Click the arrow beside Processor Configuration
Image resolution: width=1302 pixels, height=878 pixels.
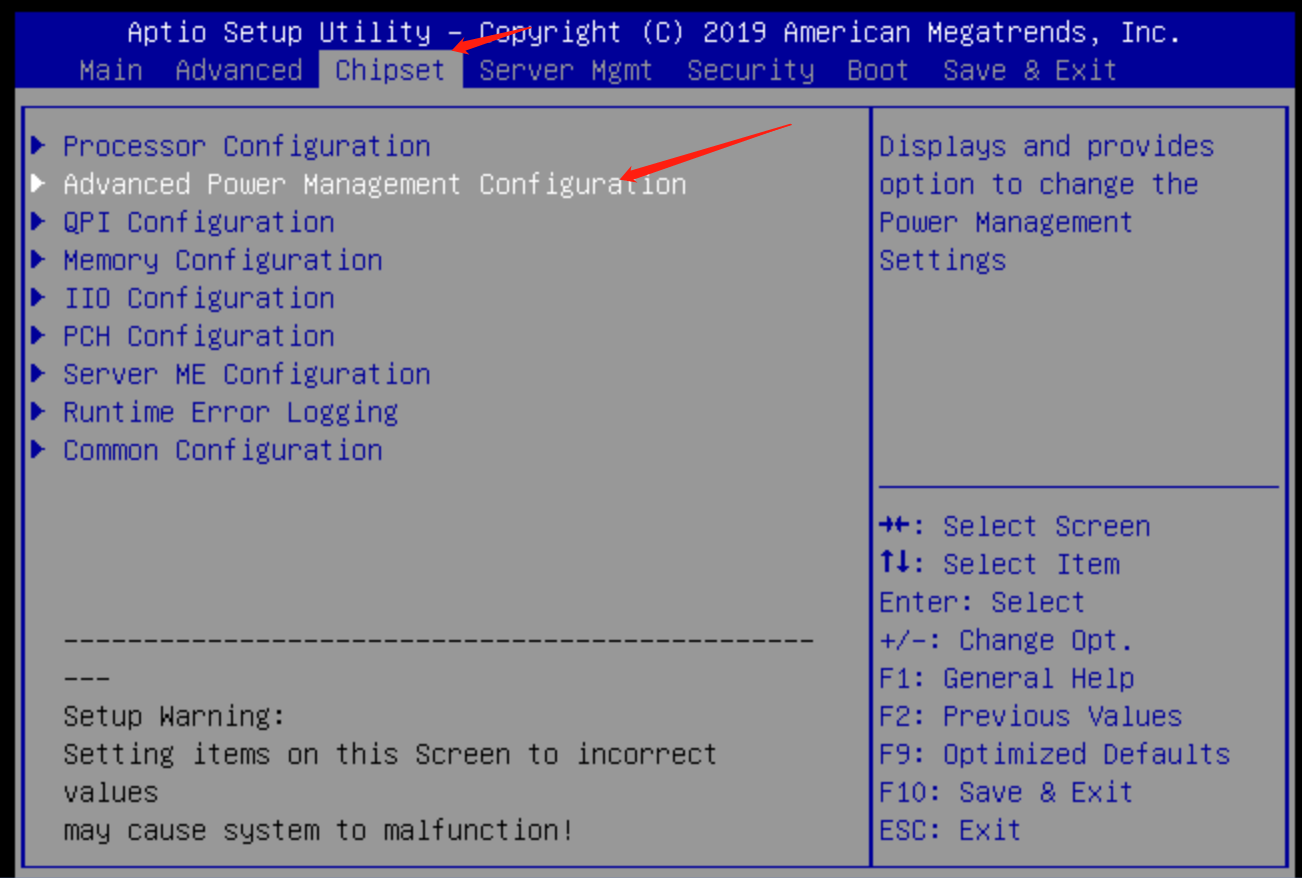[x=39, y=146]
